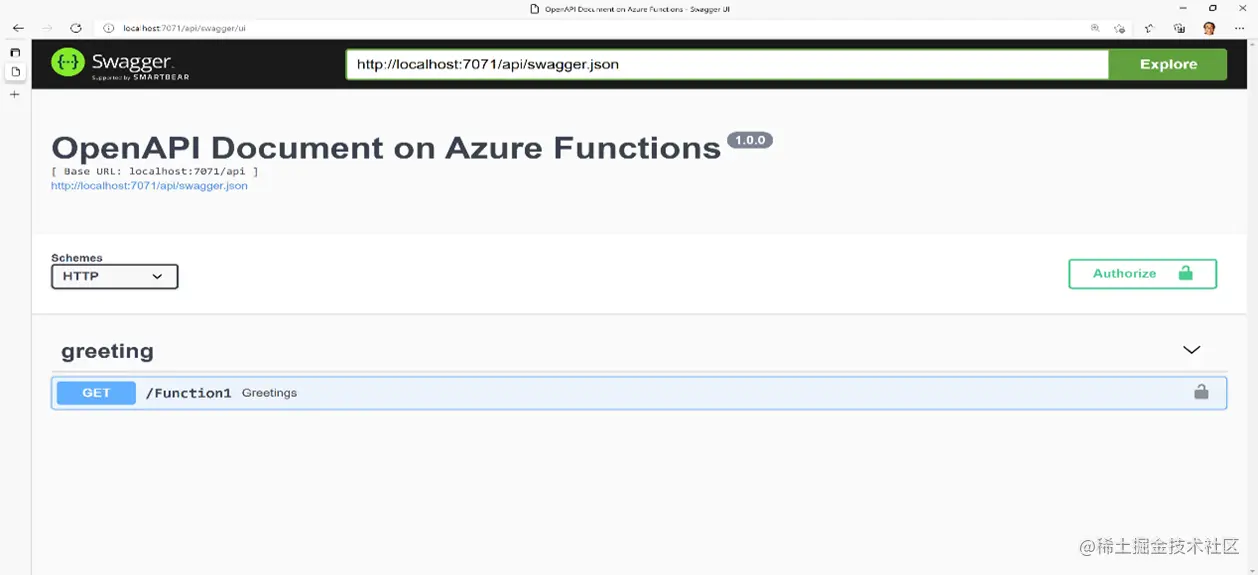Click the window title page tab text
The image size is (1258, 575).
coord(637,8)
